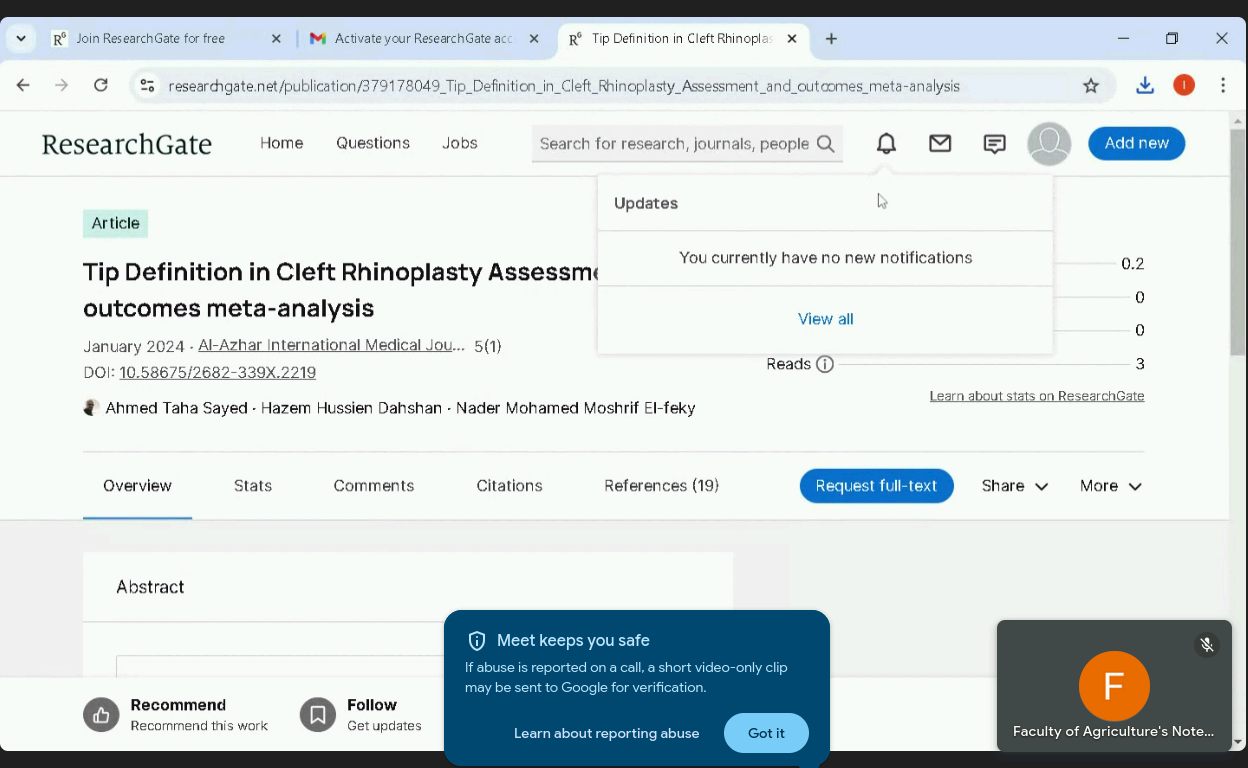Reload the page
The height and width of the screenshot is (768, 1248).
coord(100,86)
